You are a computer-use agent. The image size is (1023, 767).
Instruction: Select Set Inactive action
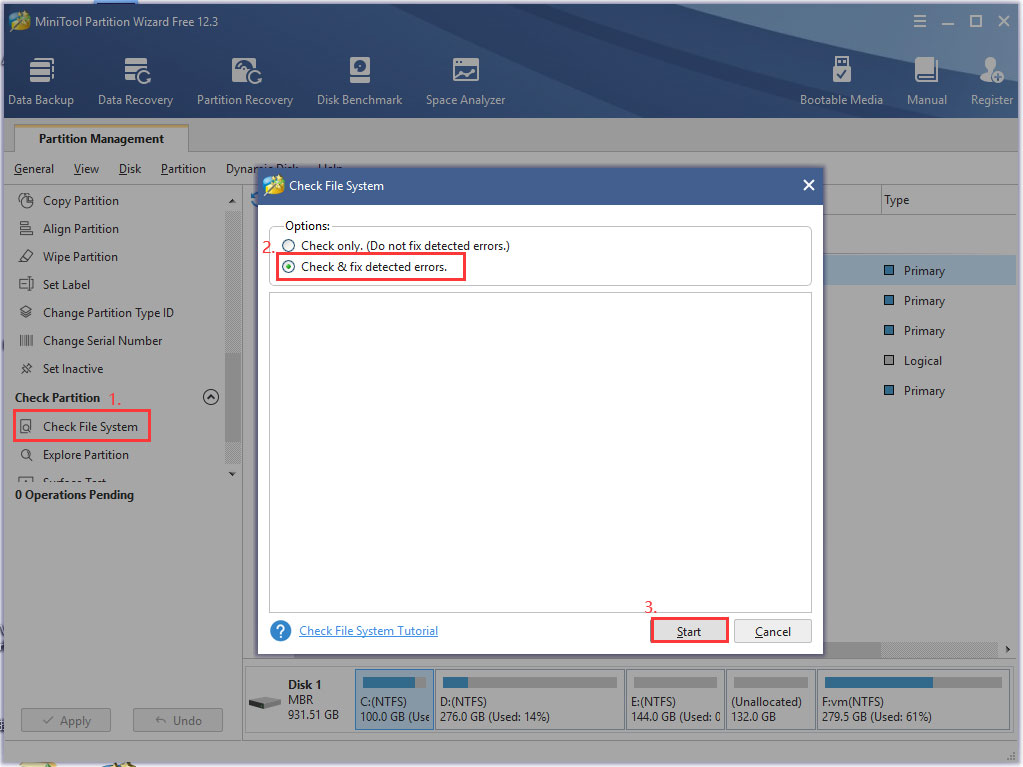click(x=73, y=369)
